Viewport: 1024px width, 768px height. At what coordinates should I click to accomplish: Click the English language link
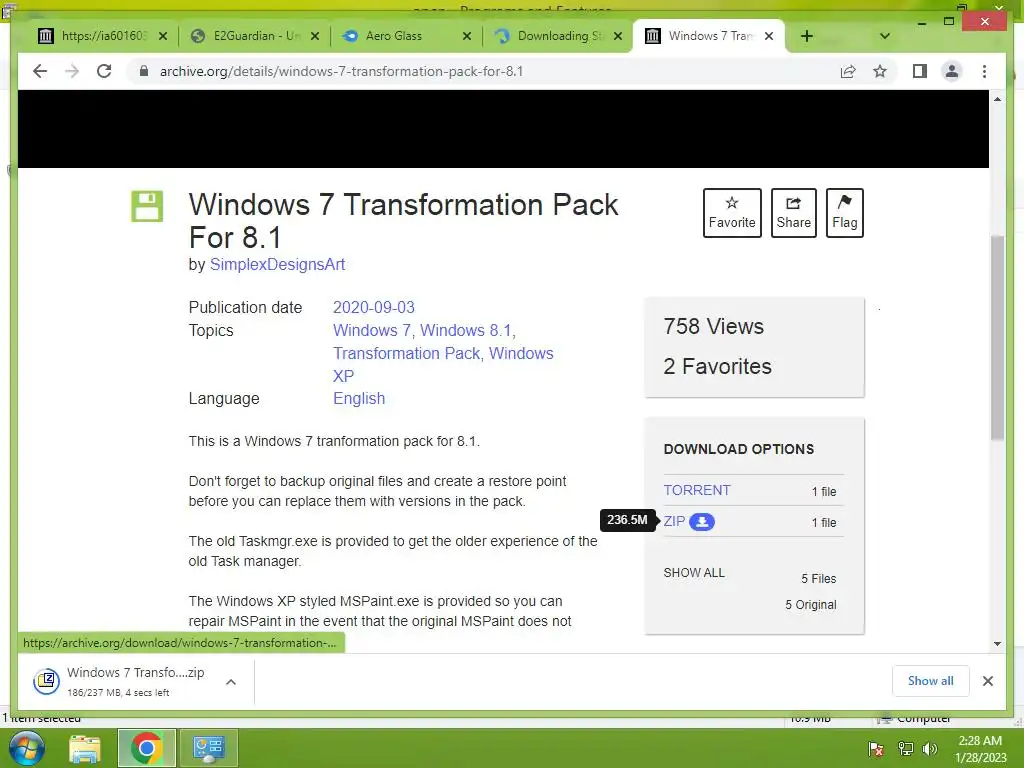tap(359, 398)
